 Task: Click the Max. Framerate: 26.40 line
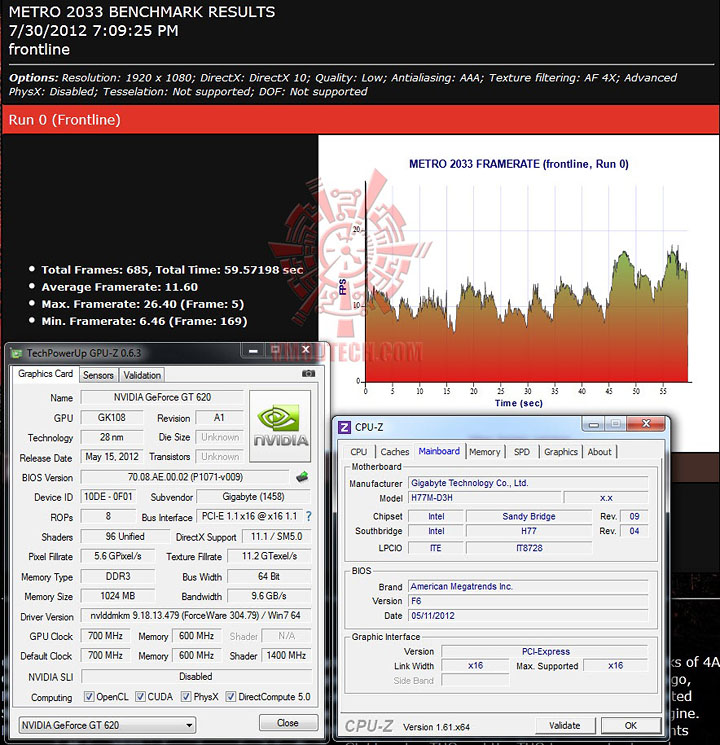tap(143, 304)
